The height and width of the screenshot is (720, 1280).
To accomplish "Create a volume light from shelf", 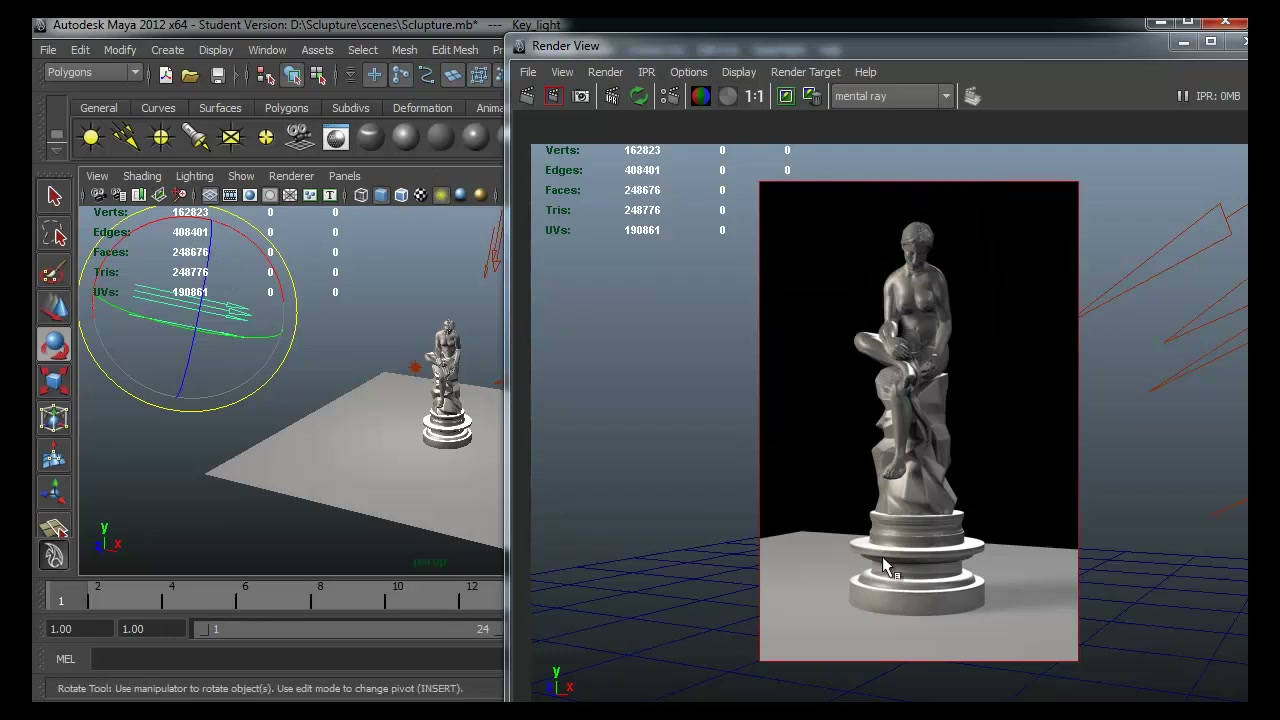I will pyautogui.click(x=266, y=137).
